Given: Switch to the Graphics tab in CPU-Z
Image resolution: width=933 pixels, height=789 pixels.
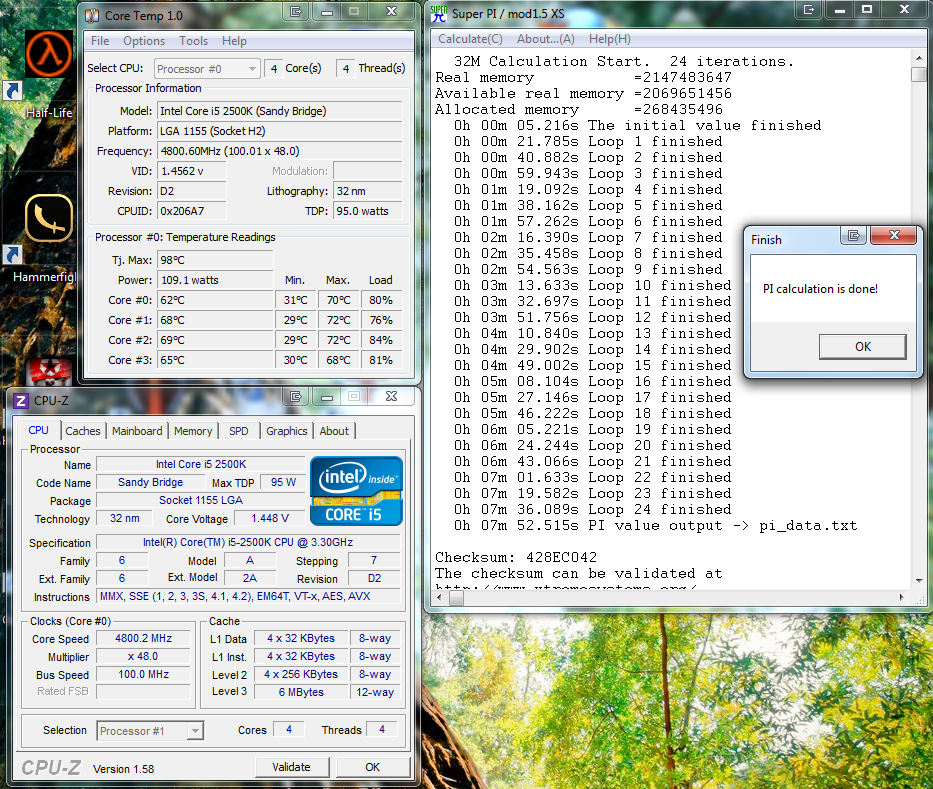Looking at the screenshot, I should (x=287, y=431).
